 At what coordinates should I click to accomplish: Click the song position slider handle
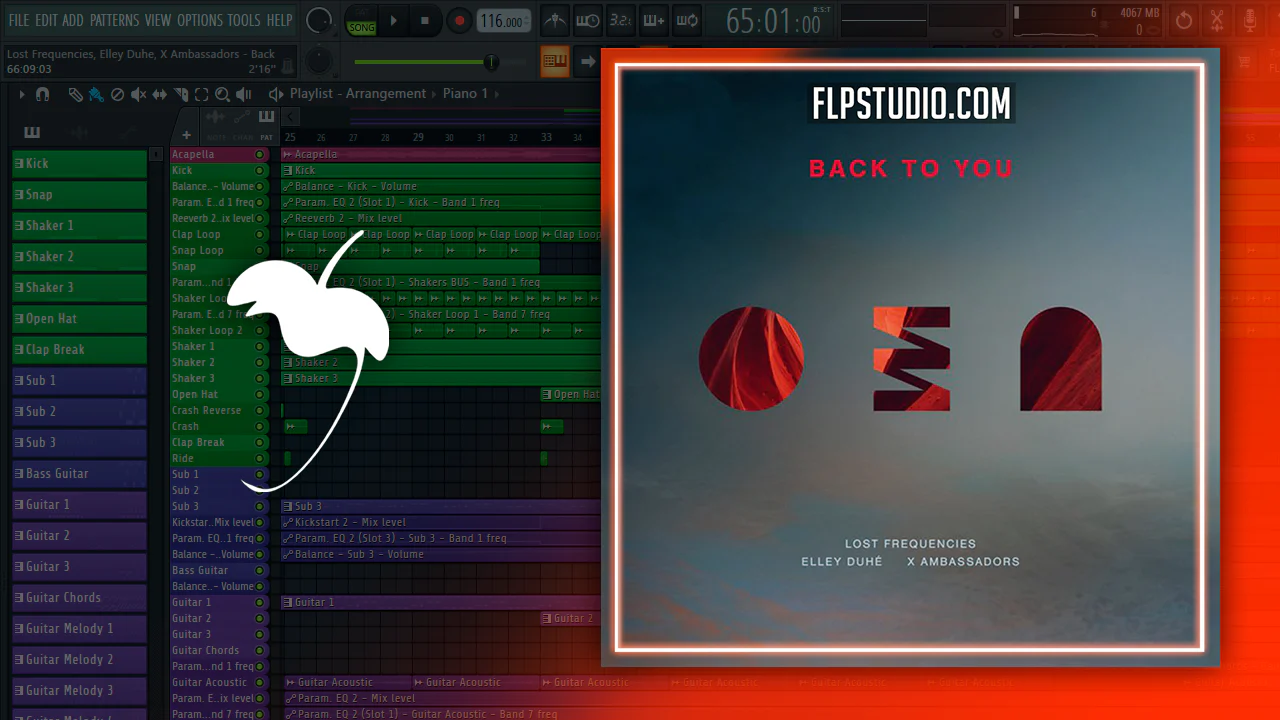point(490,62)
